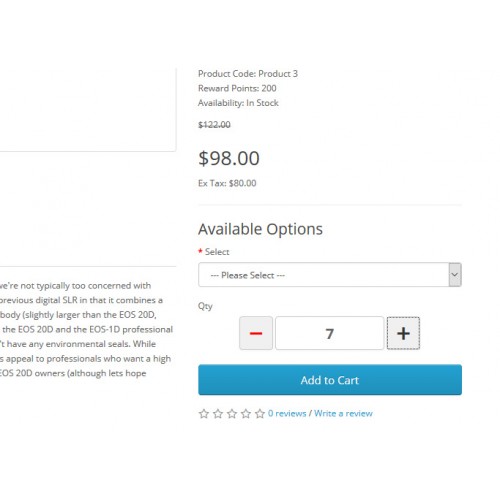Select the first rating star
The height and width of the screenshot is (500, 500).
204,414
